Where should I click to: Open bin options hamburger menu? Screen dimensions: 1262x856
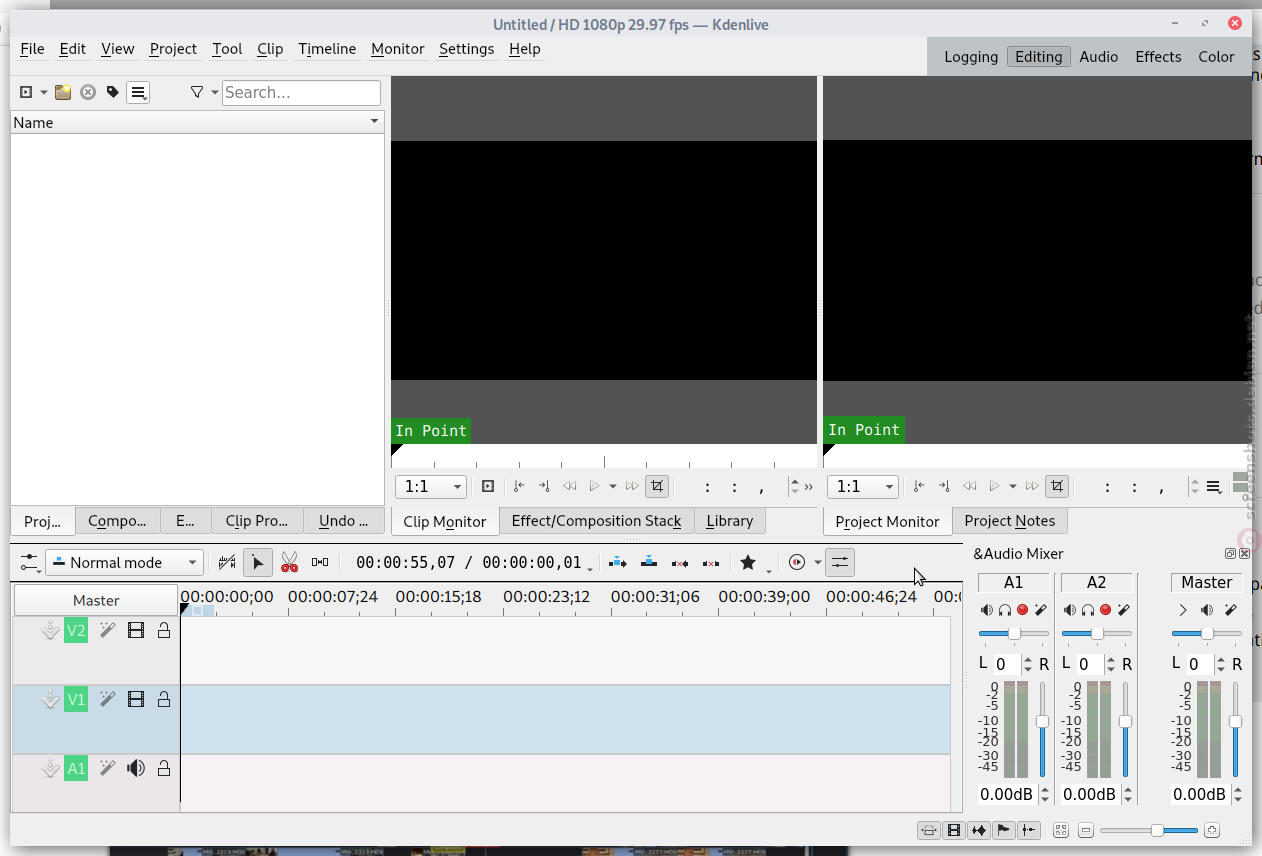139,92
